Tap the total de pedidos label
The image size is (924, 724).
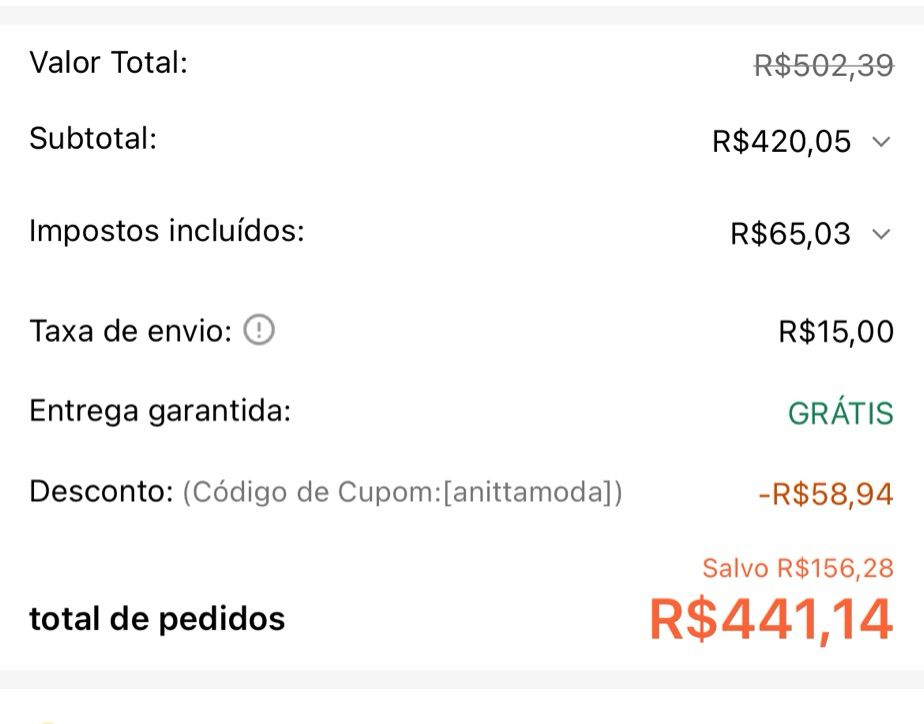pyautogui.click(x=157, y=619)
